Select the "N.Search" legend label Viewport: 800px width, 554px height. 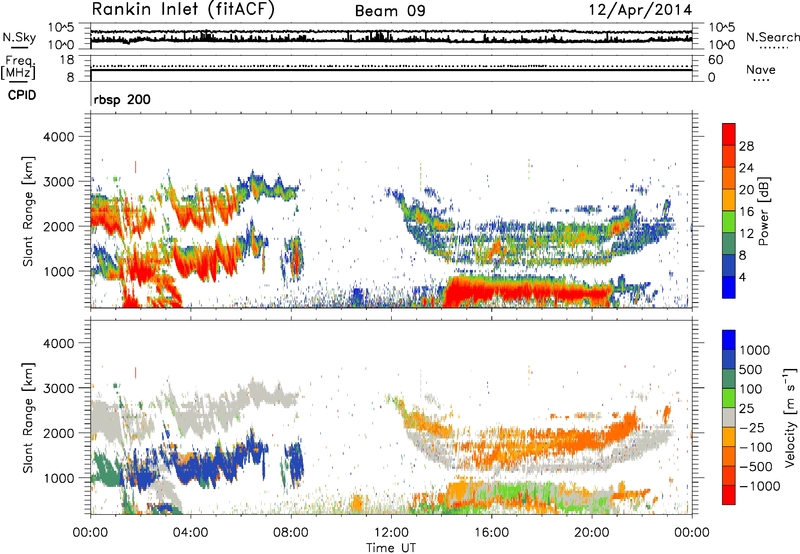tap(772, 37)
